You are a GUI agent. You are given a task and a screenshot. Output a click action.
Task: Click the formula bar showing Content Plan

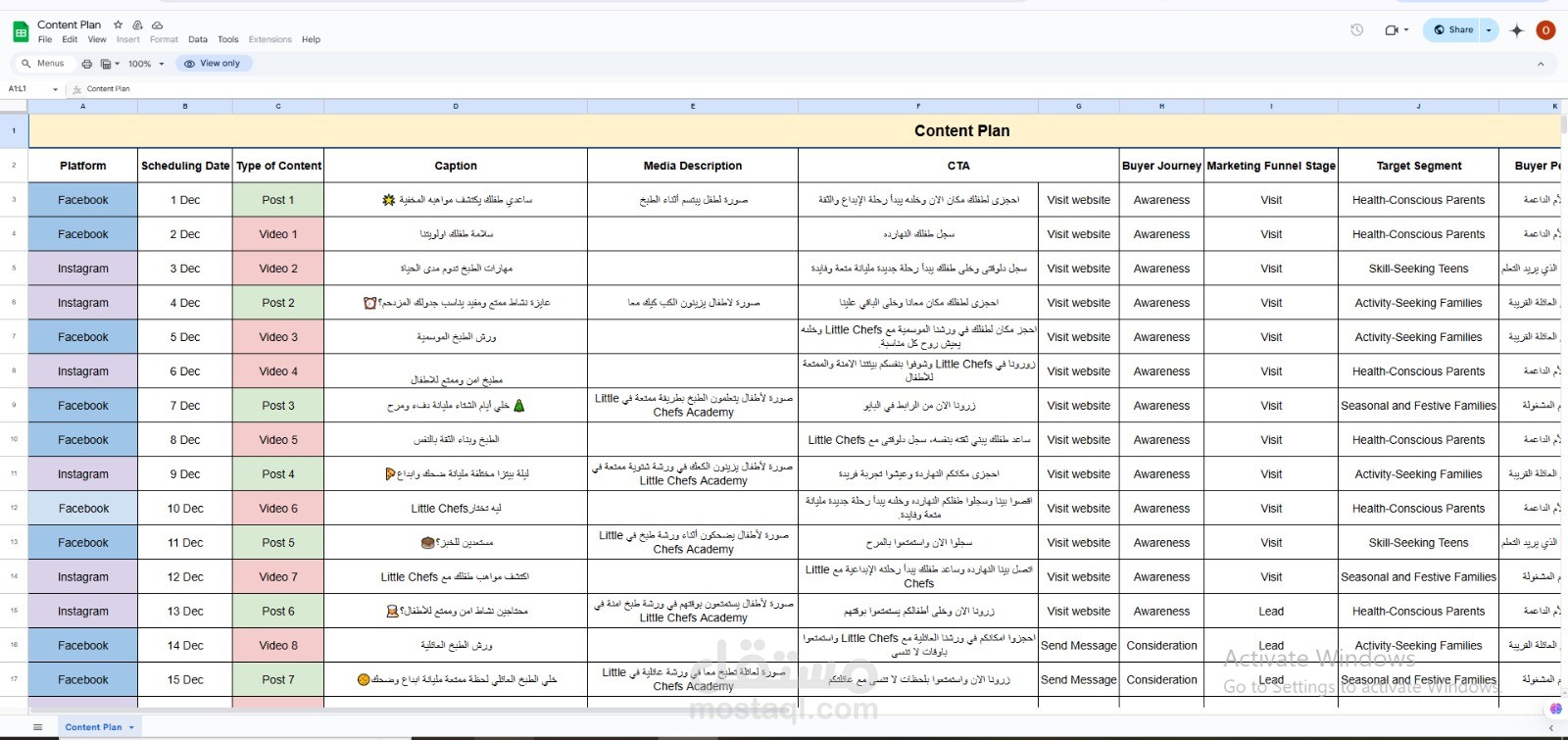pos(823,89)
